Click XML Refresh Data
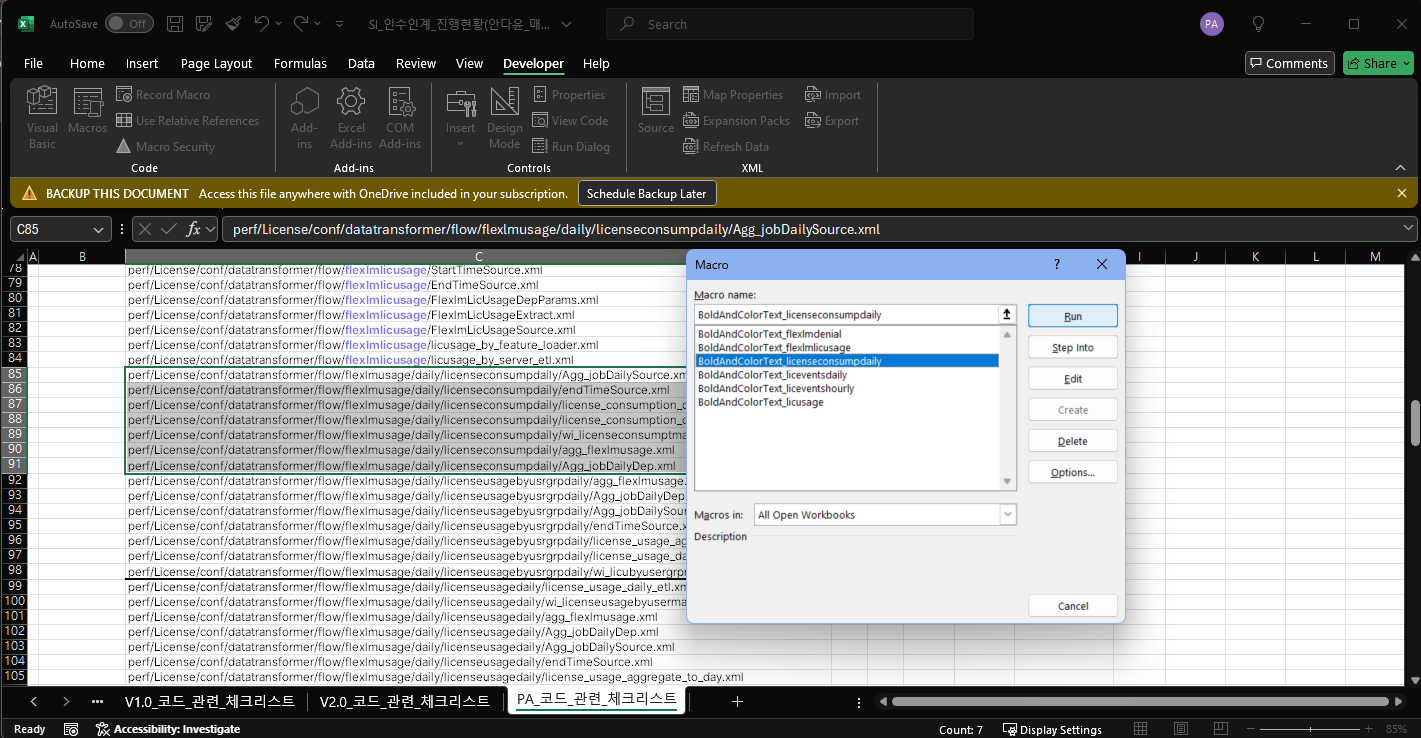Viewport: 1421px width, 738px height. click(726, 147)
